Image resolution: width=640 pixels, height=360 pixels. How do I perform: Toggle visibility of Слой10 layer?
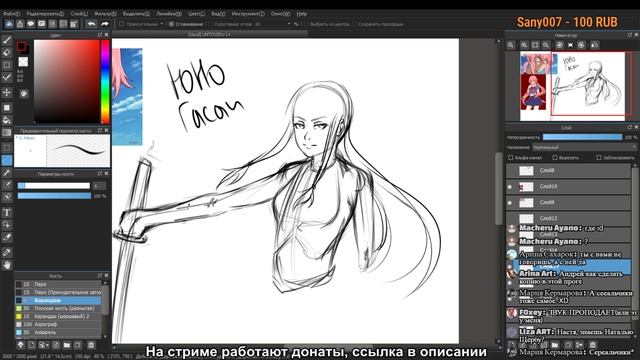[510, 187]
